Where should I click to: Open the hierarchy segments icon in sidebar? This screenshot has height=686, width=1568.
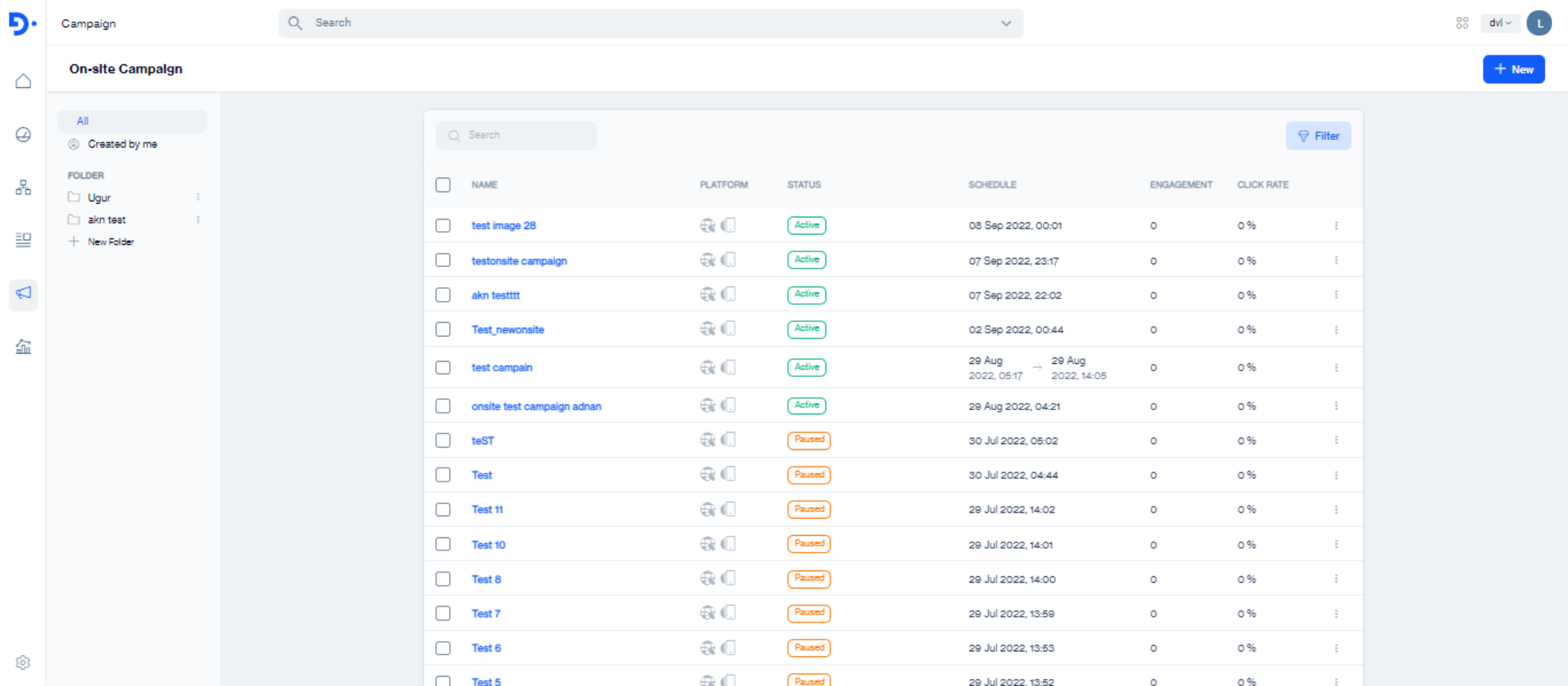pyautogui.click(x=23, y=188)
